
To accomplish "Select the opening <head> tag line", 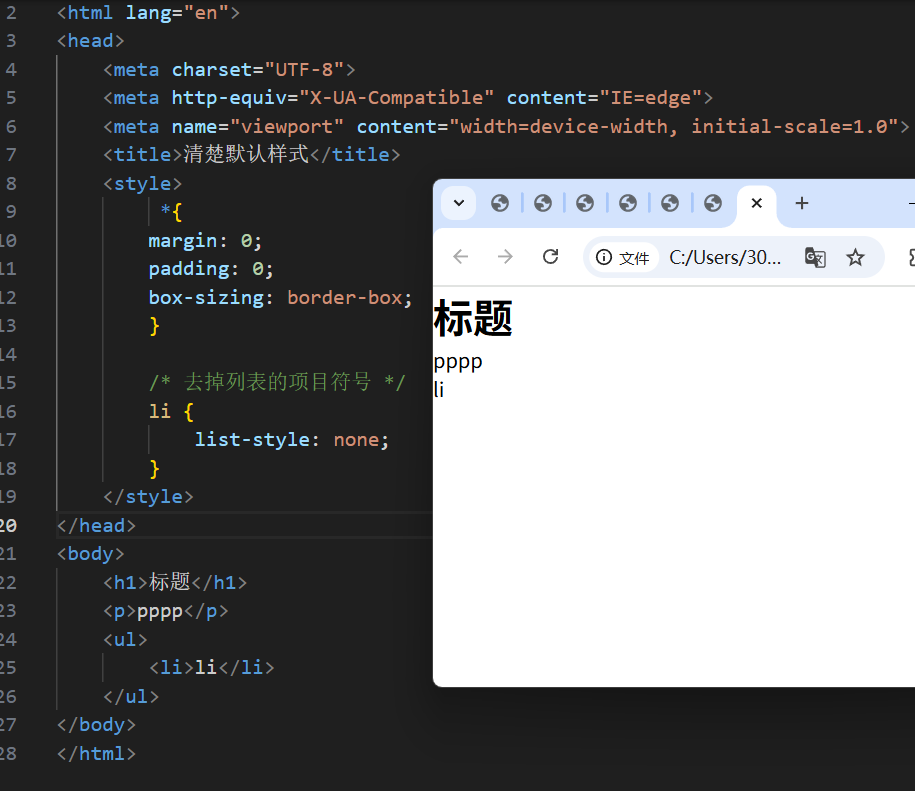I will (90, 41).
